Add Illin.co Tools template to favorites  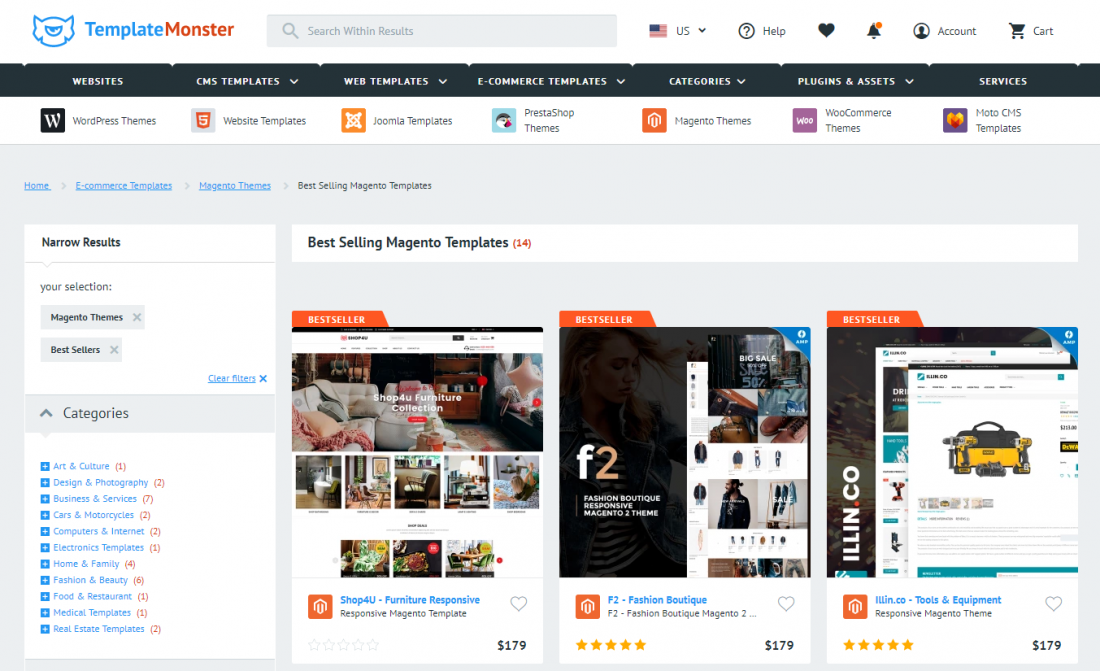(1054, 604)
